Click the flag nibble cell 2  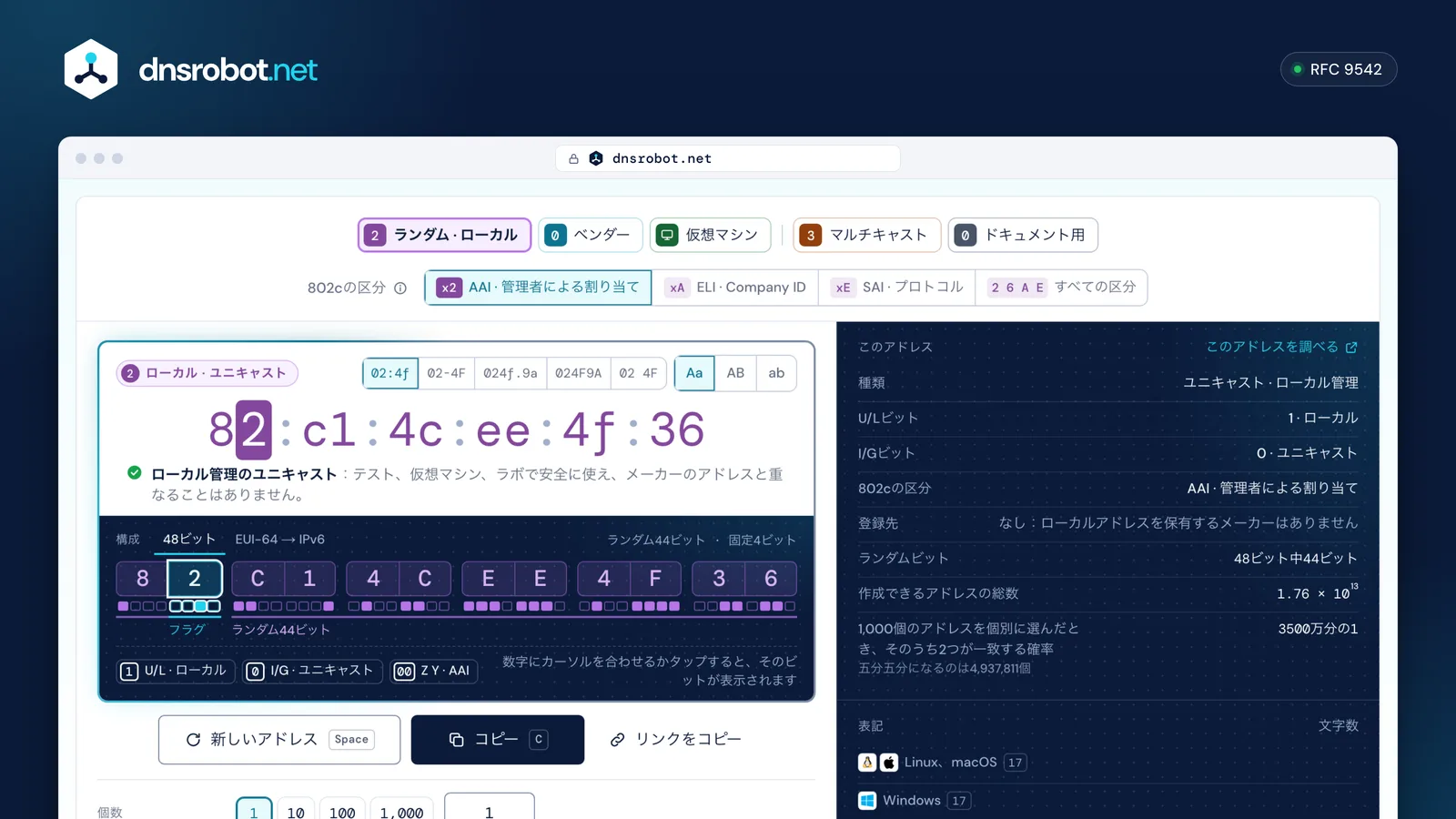tap(195, 579)
